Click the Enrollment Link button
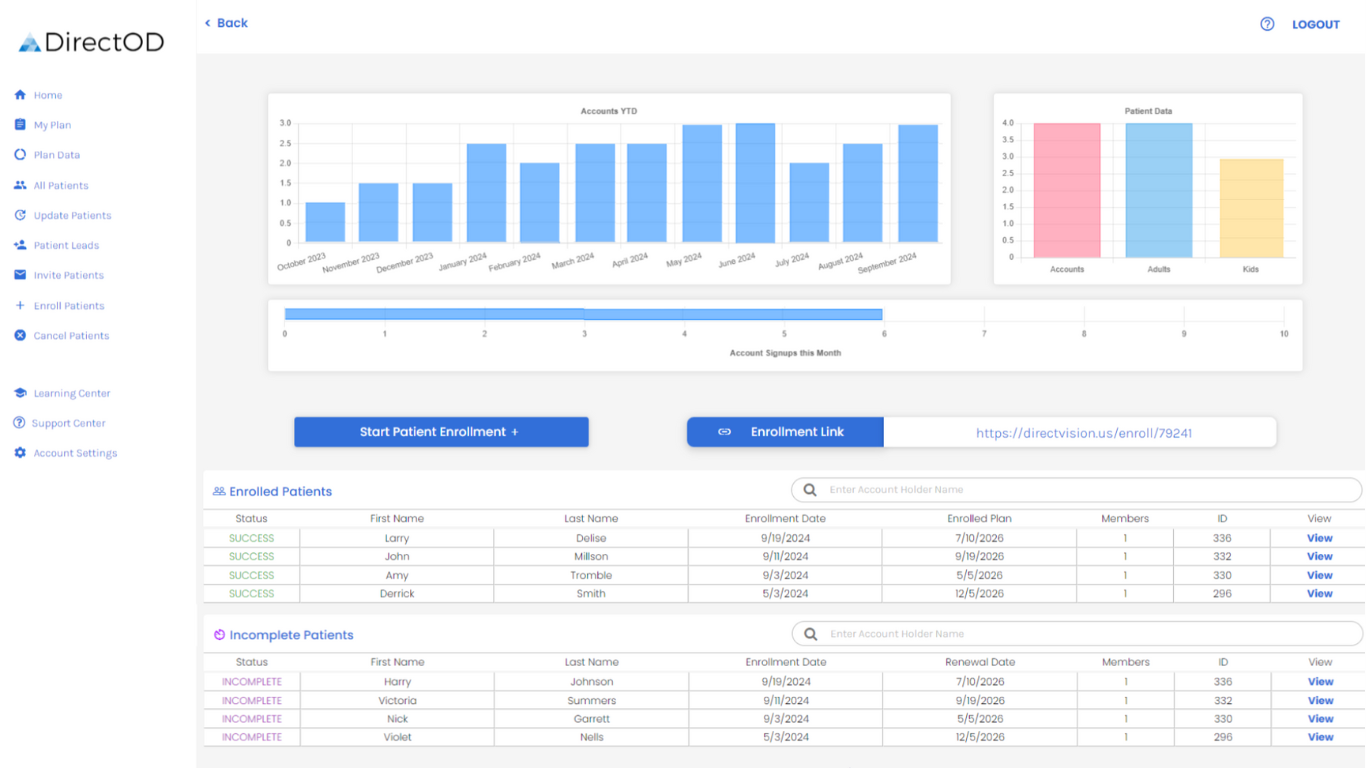This screenshot has width=1366, height=768. coord(785,432)
